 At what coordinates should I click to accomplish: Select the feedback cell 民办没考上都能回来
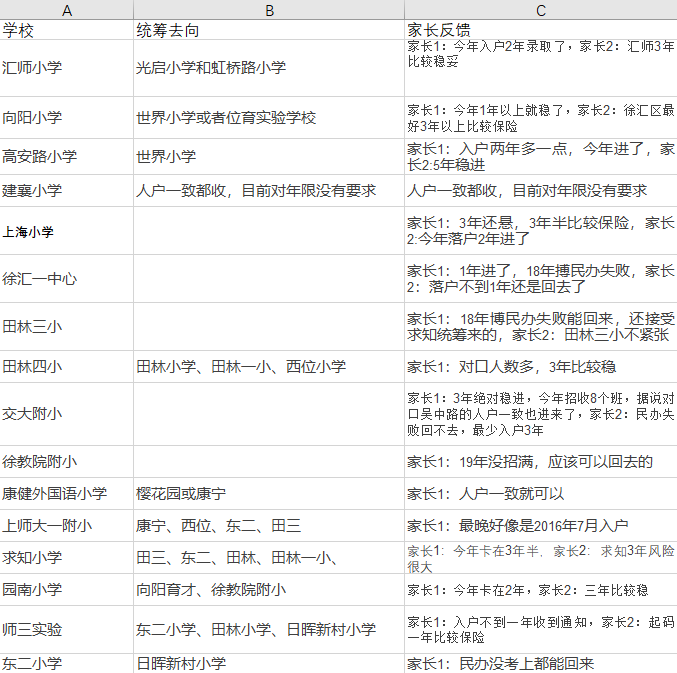point(541,663)
